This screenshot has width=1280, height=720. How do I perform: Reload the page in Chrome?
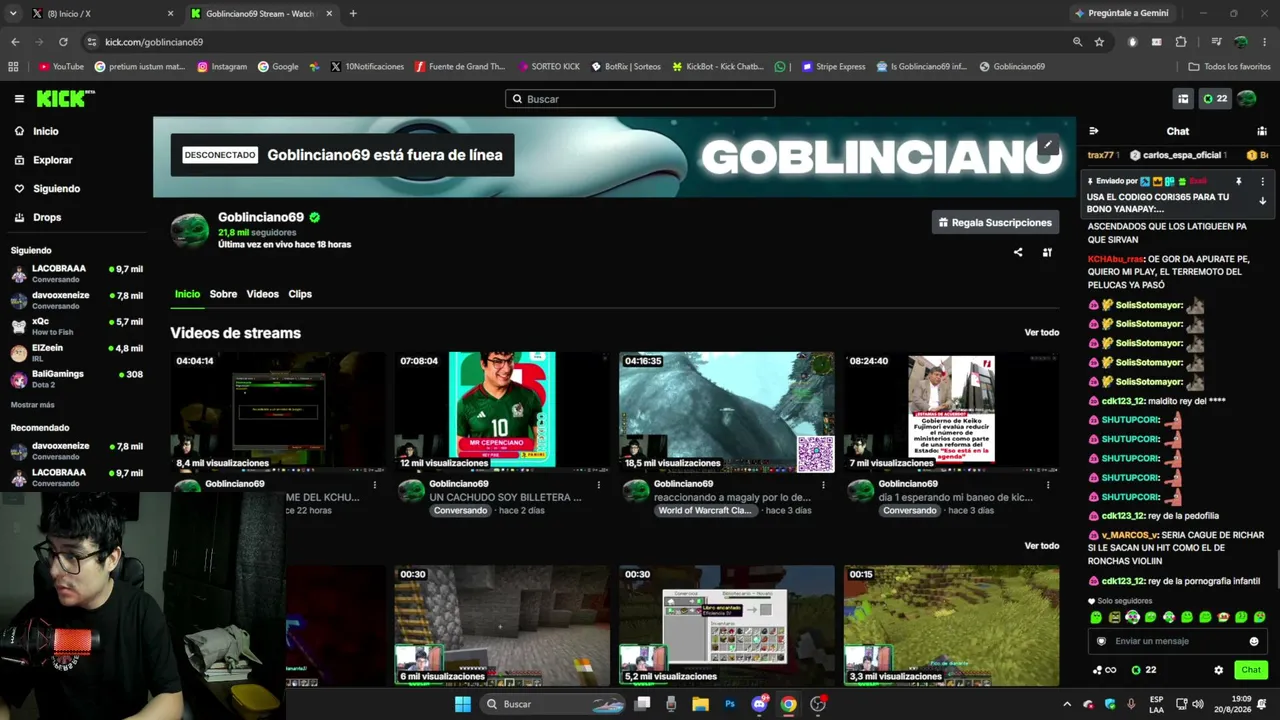tap(63, 42)
